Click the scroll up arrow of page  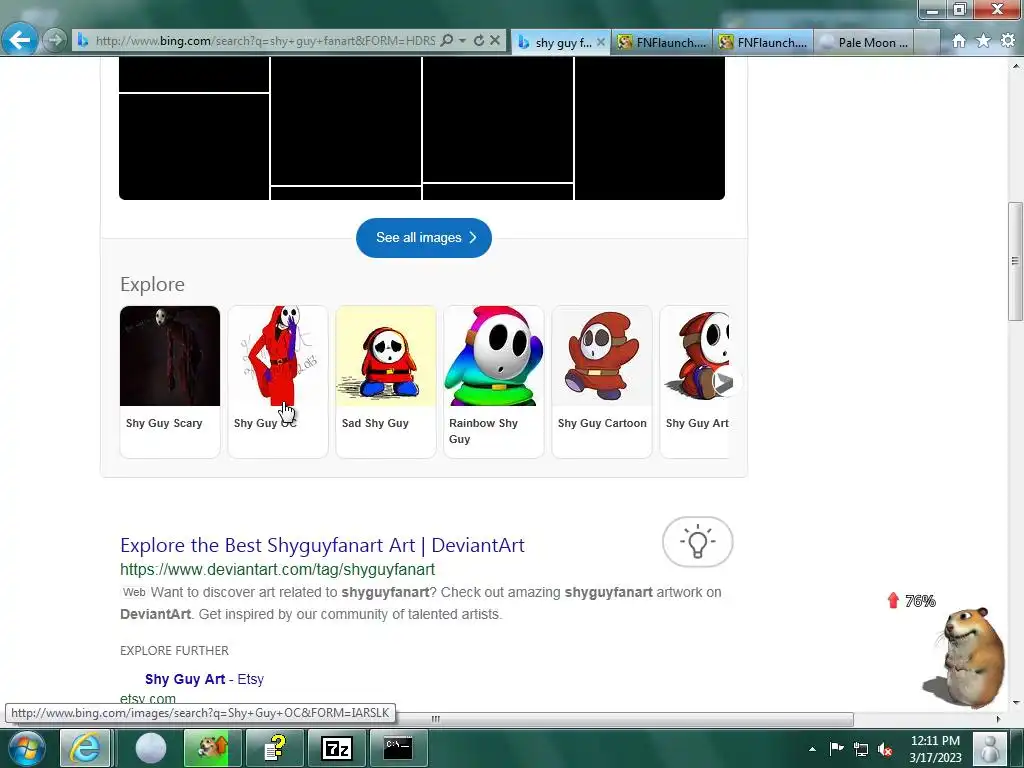coord(1015,66)
